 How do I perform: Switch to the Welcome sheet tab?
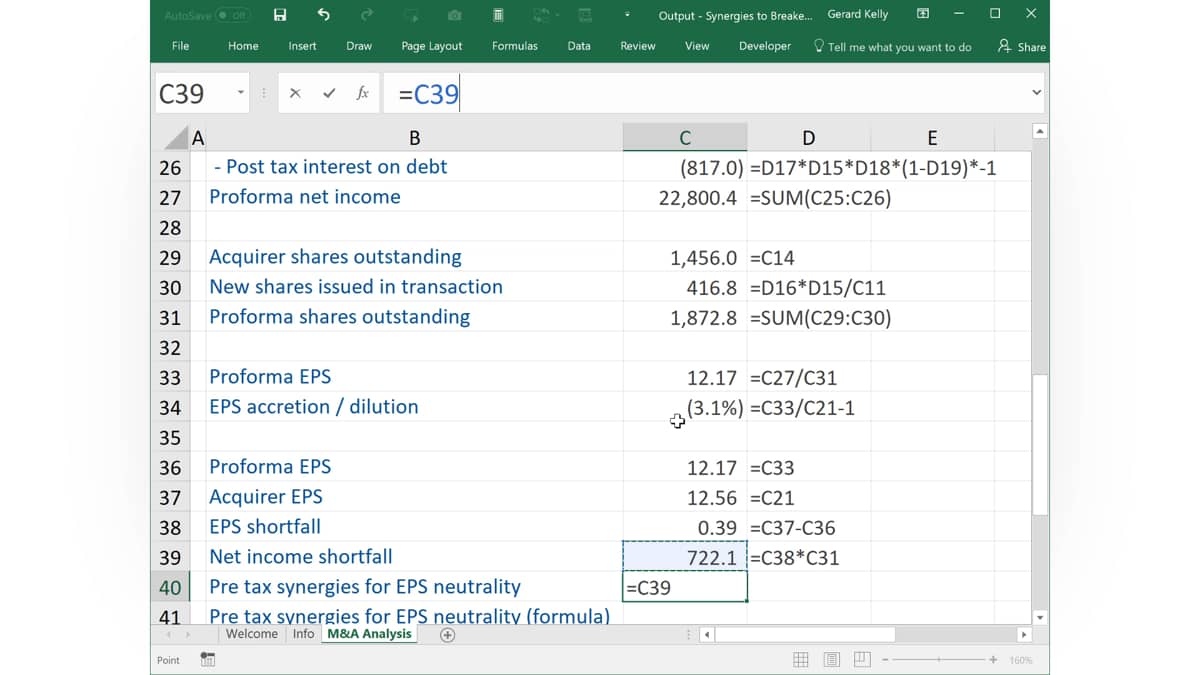[252, 634]
